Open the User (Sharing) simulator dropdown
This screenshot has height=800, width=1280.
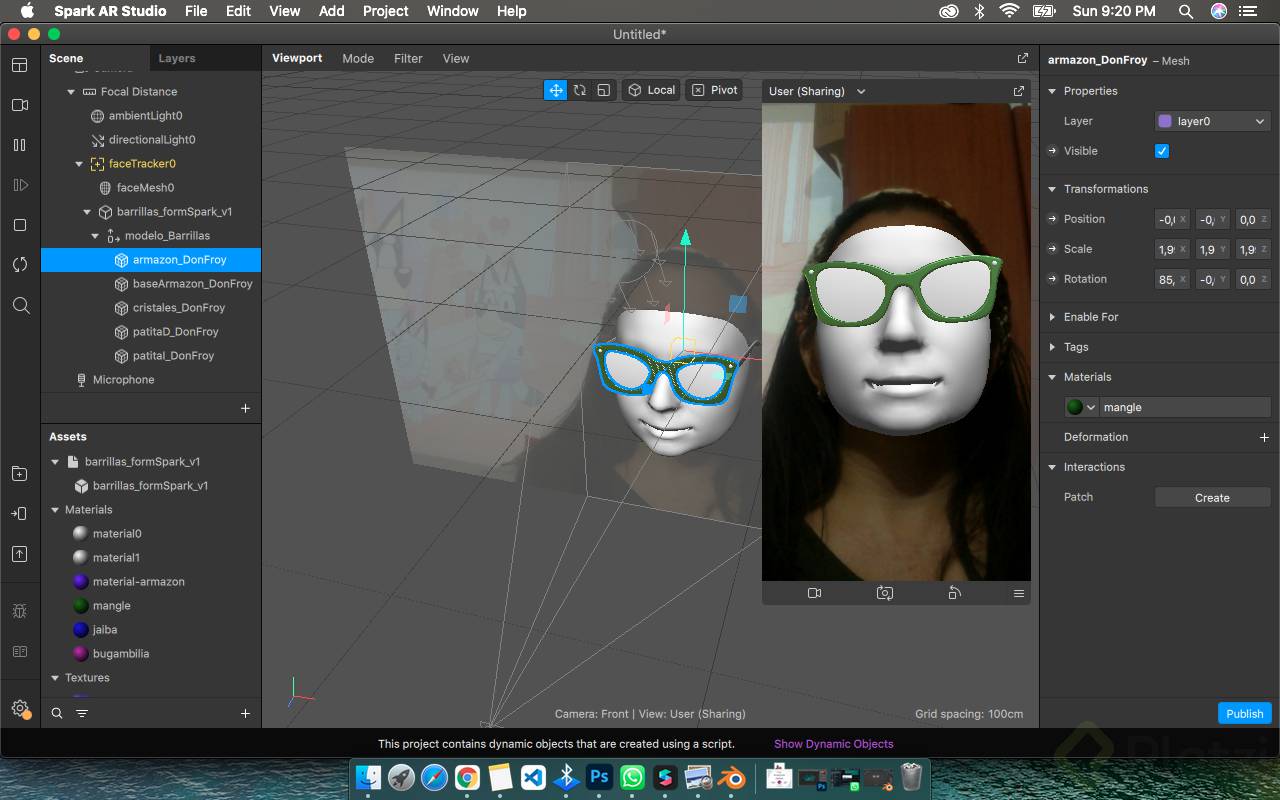(817, 91)
